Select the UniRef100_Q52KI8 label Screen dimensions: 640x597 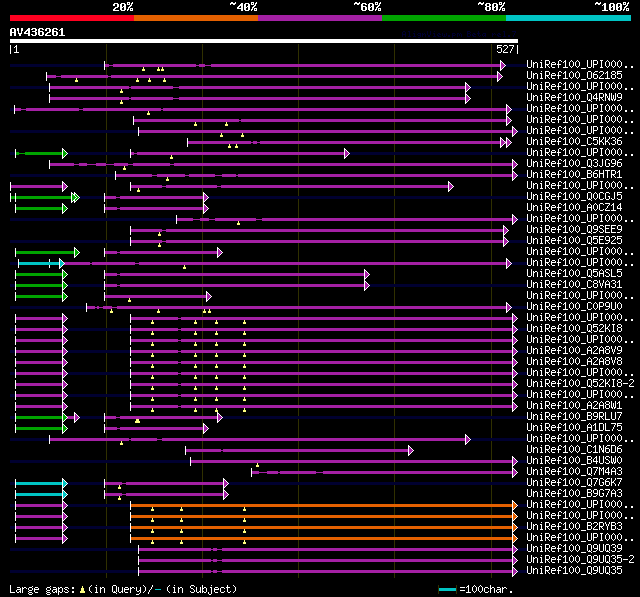click(x=574, y=328)
